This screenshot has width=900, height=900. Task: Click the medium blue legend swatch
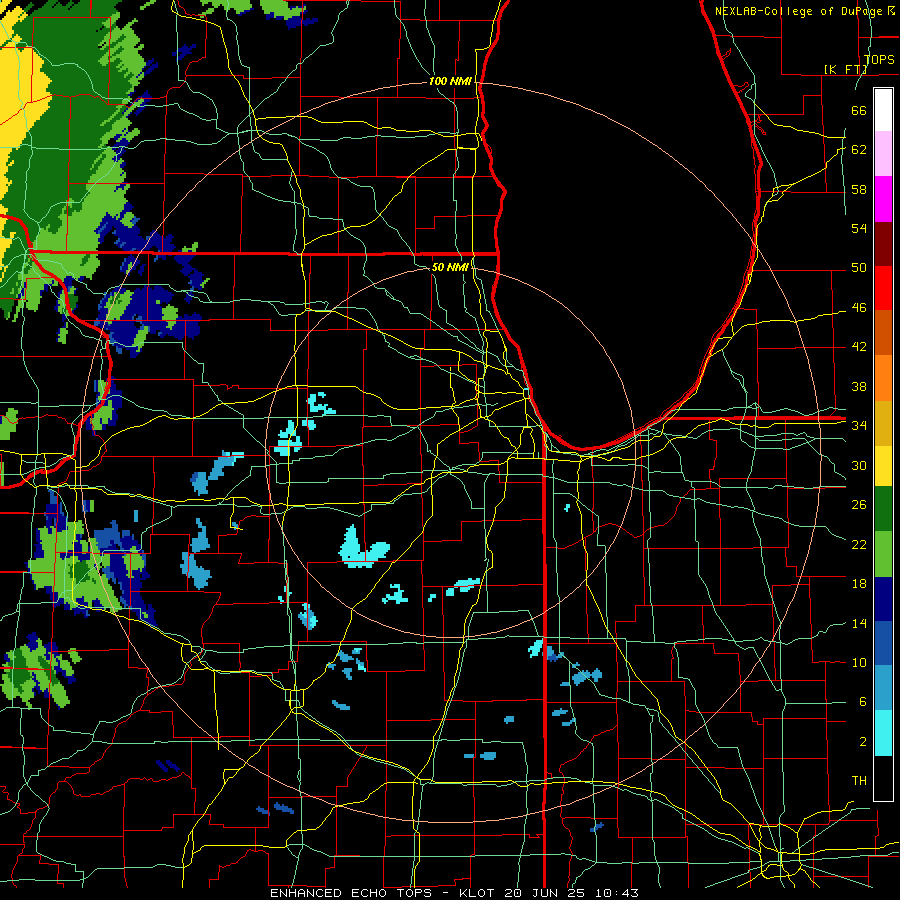pos(883,643)
